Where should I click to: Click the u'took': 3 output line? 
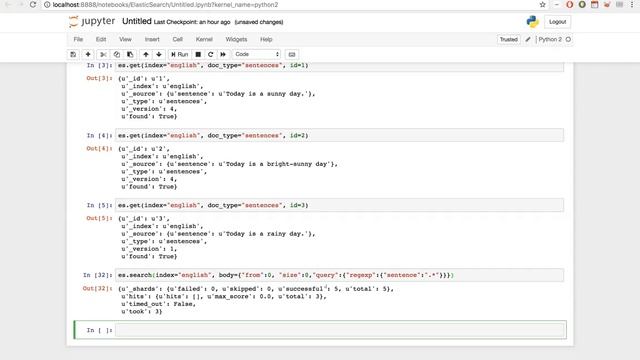[141, 311]
